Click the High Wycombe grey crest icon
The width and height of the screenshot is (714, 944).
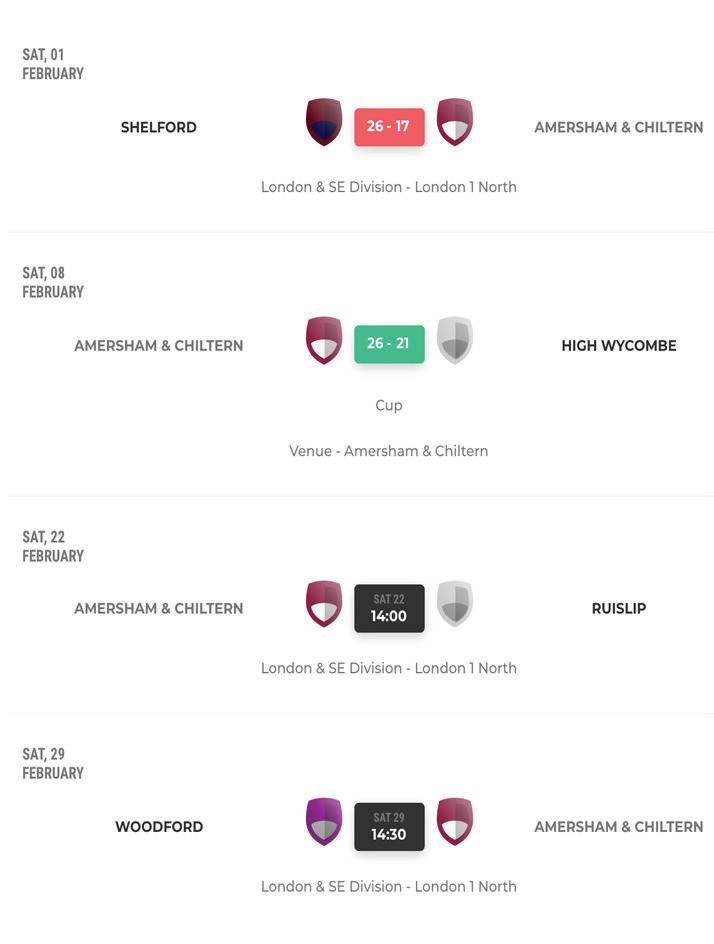click(455, 340)
